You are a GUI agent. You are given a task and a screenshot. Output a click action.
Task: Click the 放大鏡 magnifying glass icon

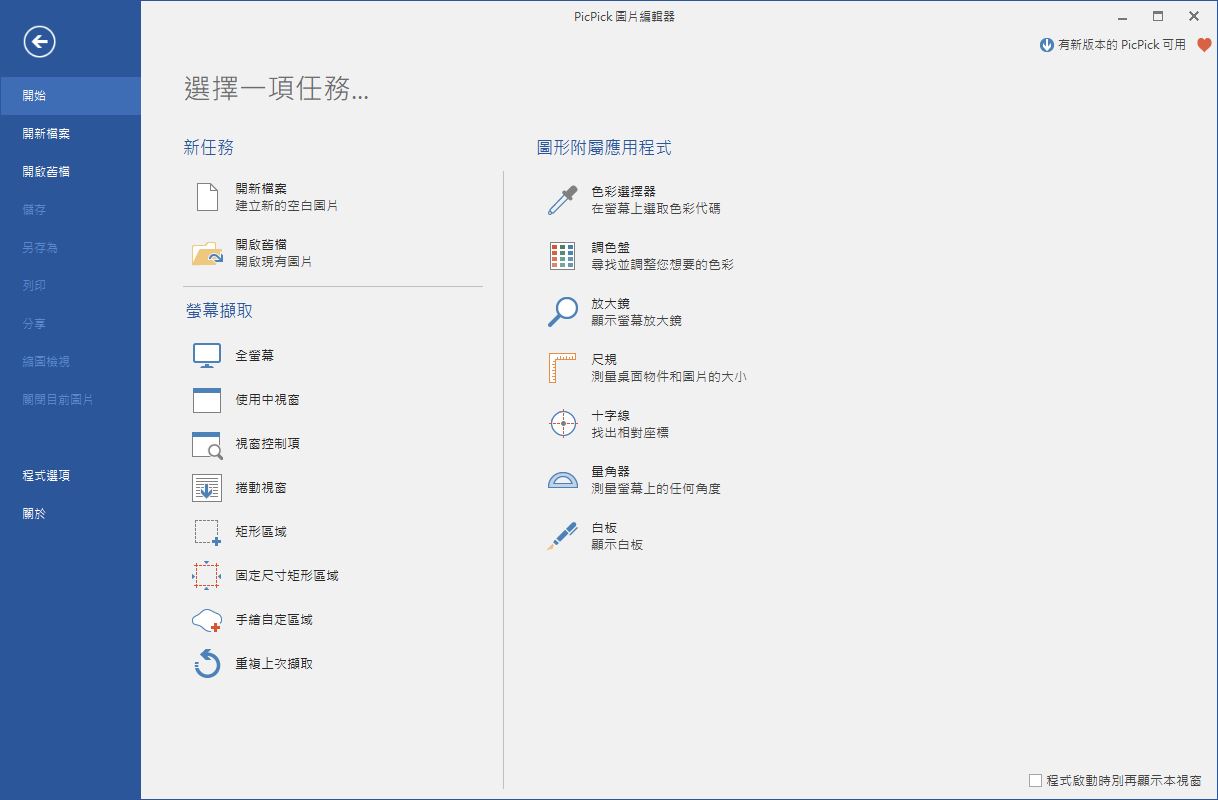coord(563,311)
